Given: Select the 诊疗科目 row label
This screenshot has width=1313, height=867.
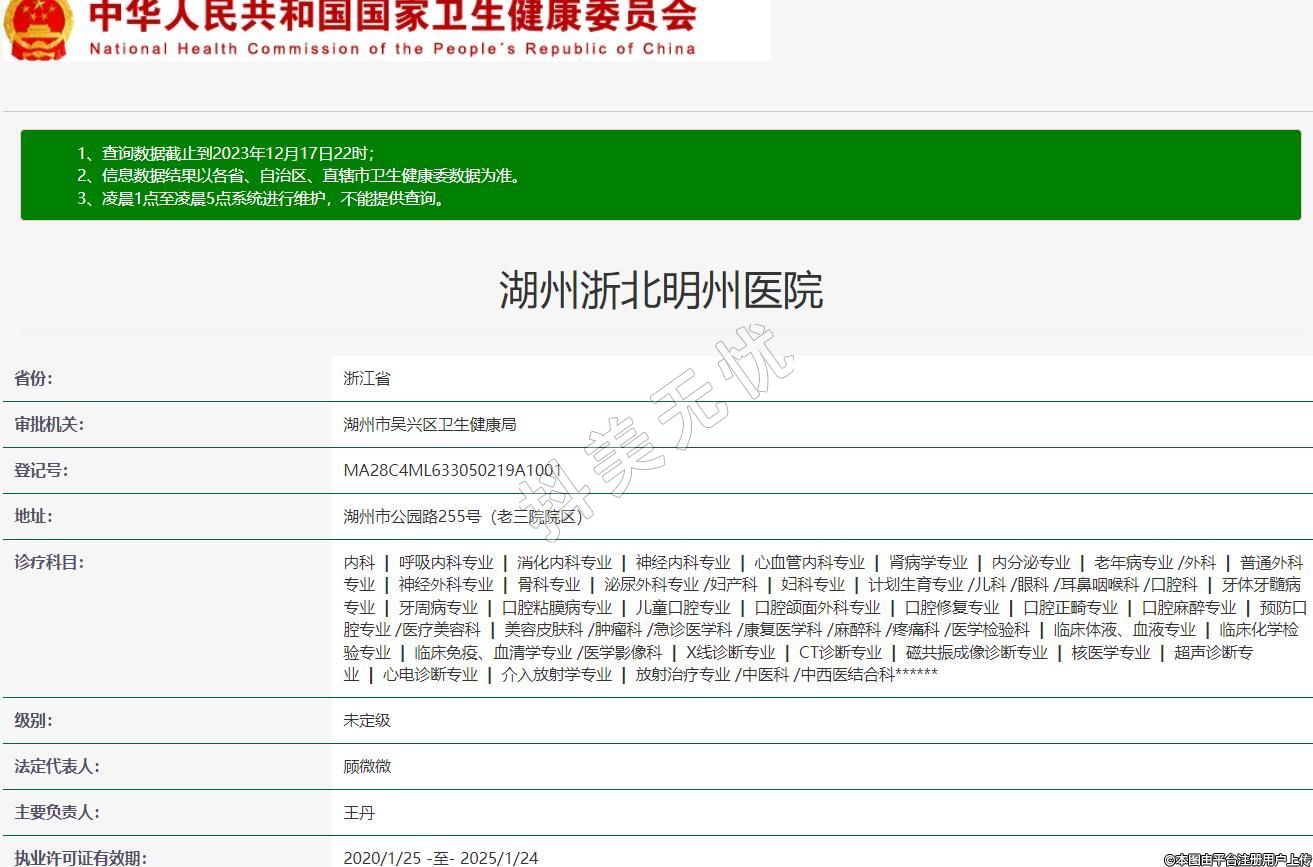Looking at the screenshot, I should pos(49,562).
